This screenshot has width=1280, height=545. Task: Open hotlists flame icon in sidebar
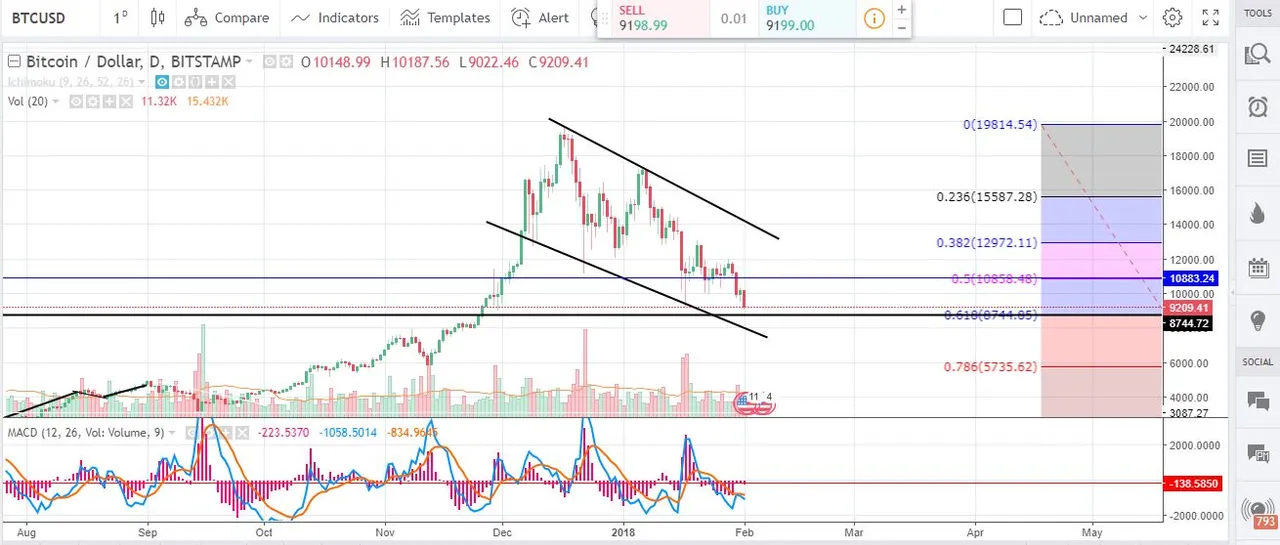click(x=1257, y=212)
